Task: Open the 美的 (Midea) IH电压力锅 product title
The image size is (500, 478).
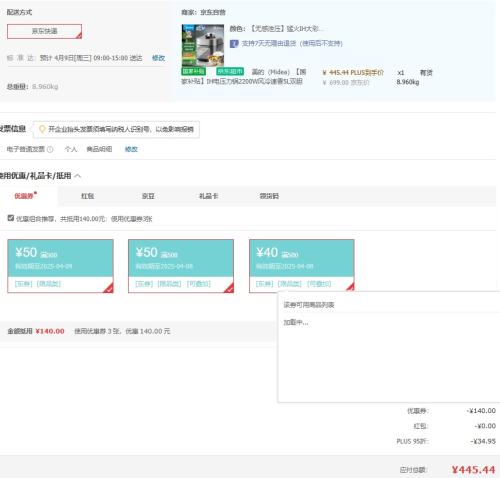Action: (244, 77)
